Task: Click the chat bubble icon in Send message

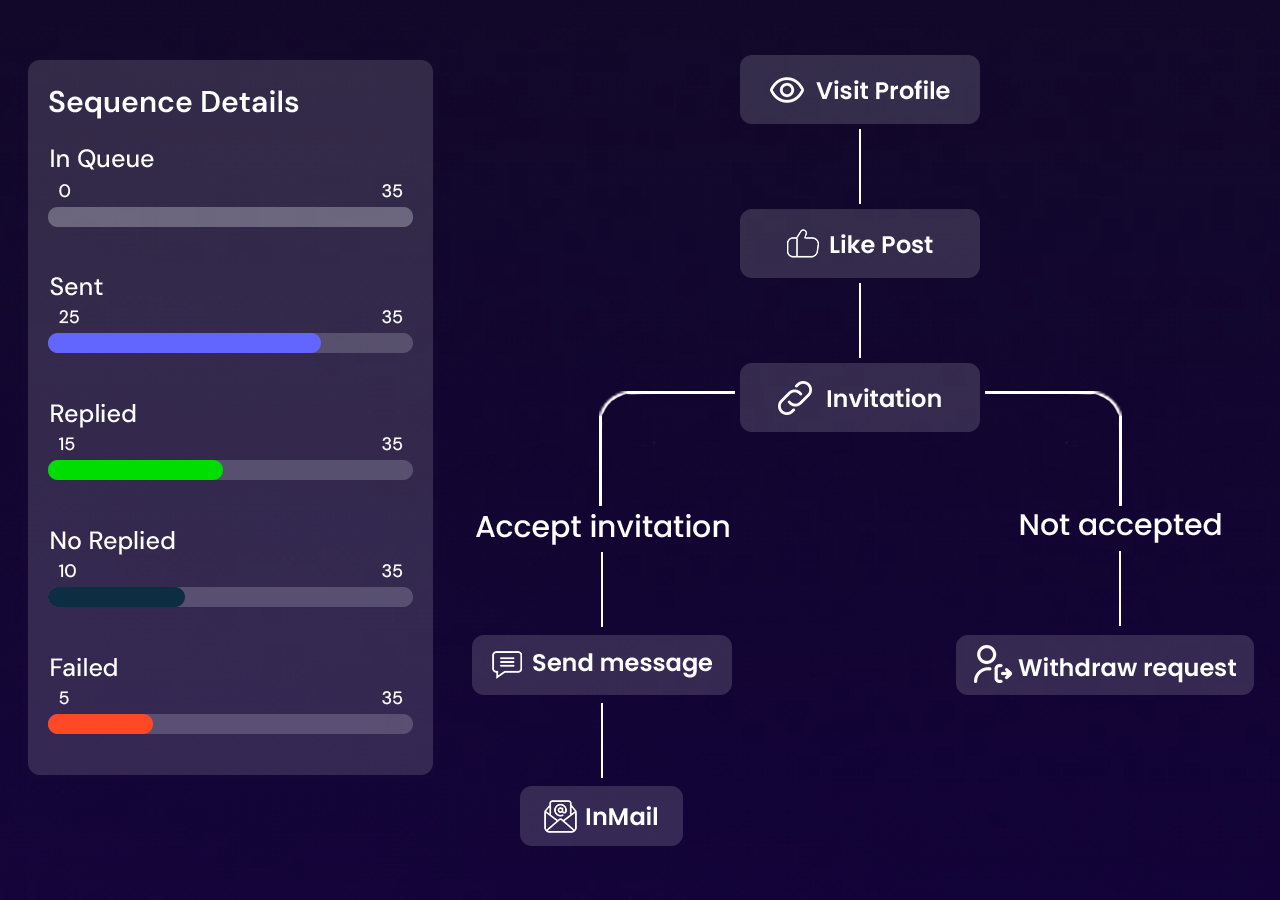Action: click(x=507, y=664)
